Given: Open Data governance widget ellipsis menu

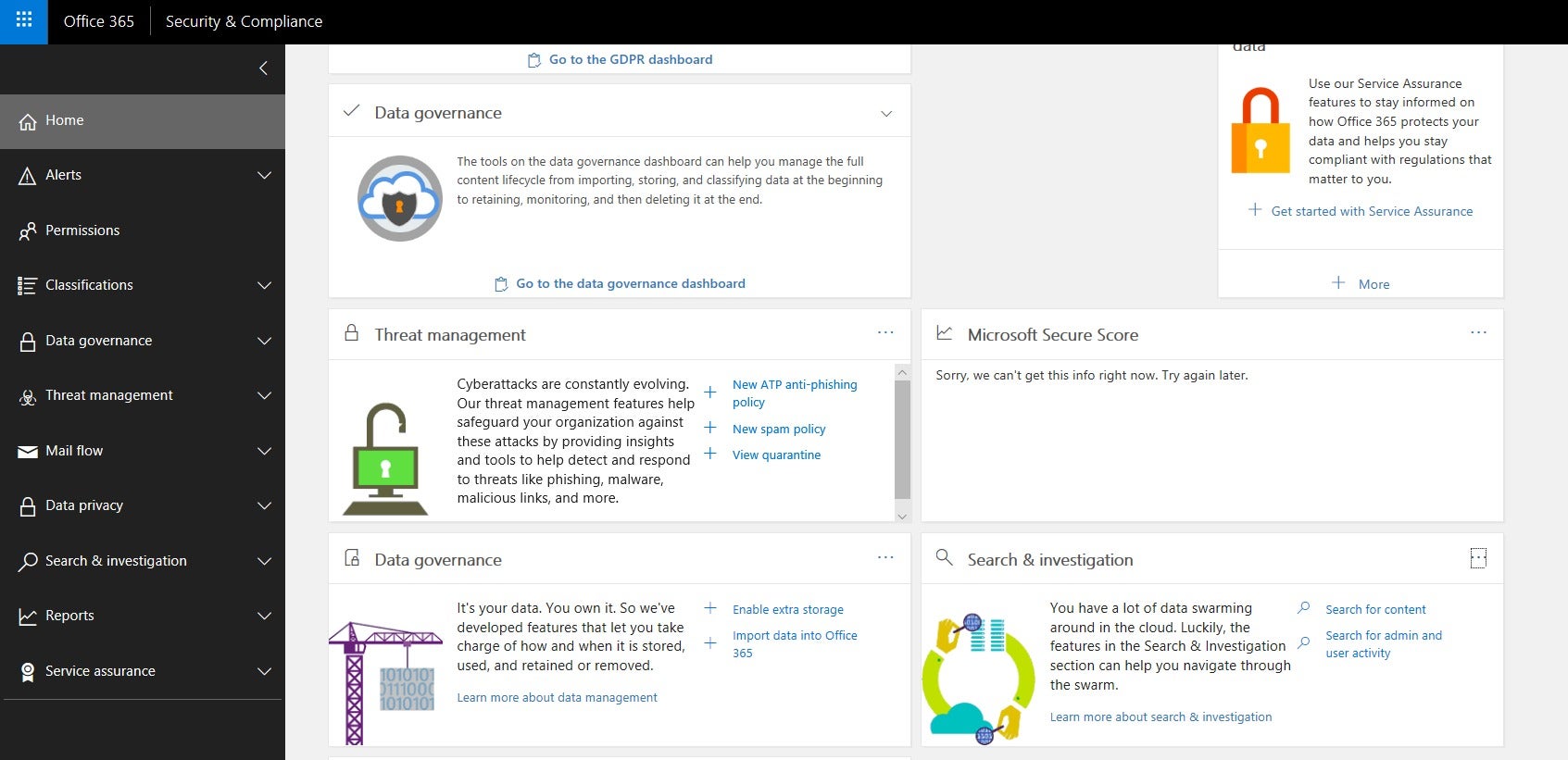Looking at the screenshot, I should [886, 557].
